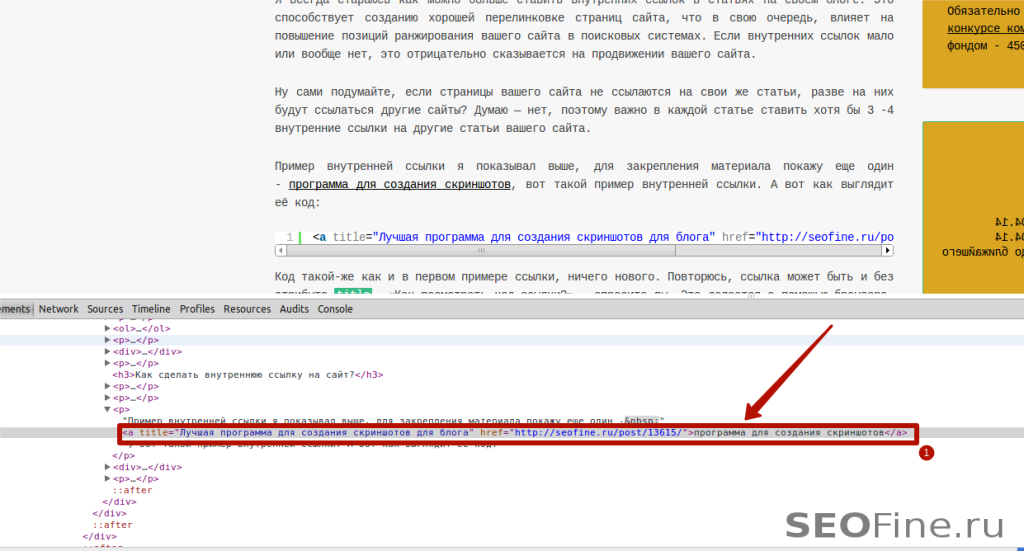Screen dimensions: 1024x551
Task: Switch to the Audits tab
Action: click(x=294, y=309)
